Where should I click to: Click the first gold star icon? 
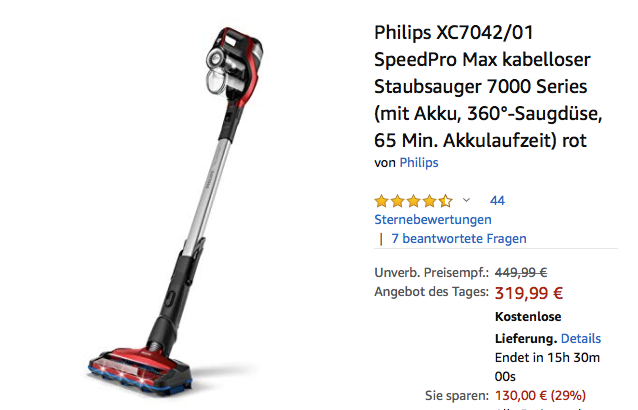click(382, 201)
